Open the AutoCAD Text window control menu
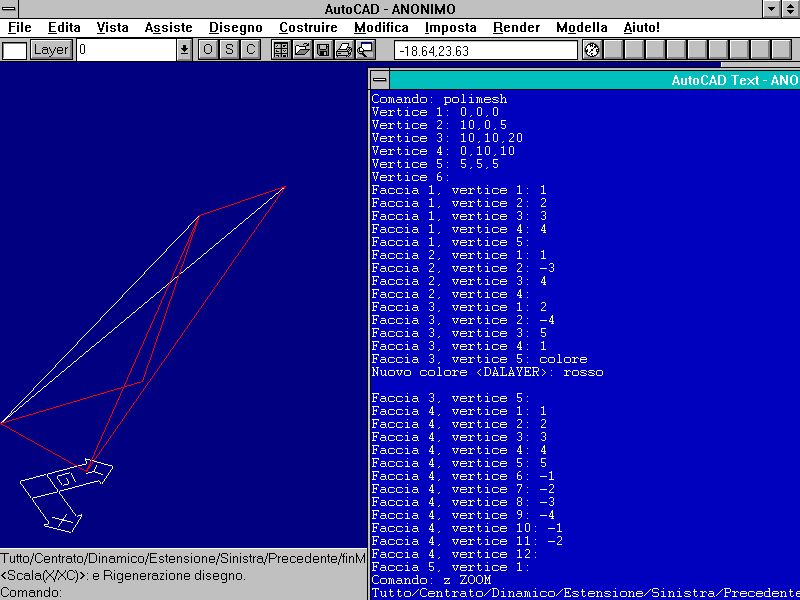 (380, 80)
